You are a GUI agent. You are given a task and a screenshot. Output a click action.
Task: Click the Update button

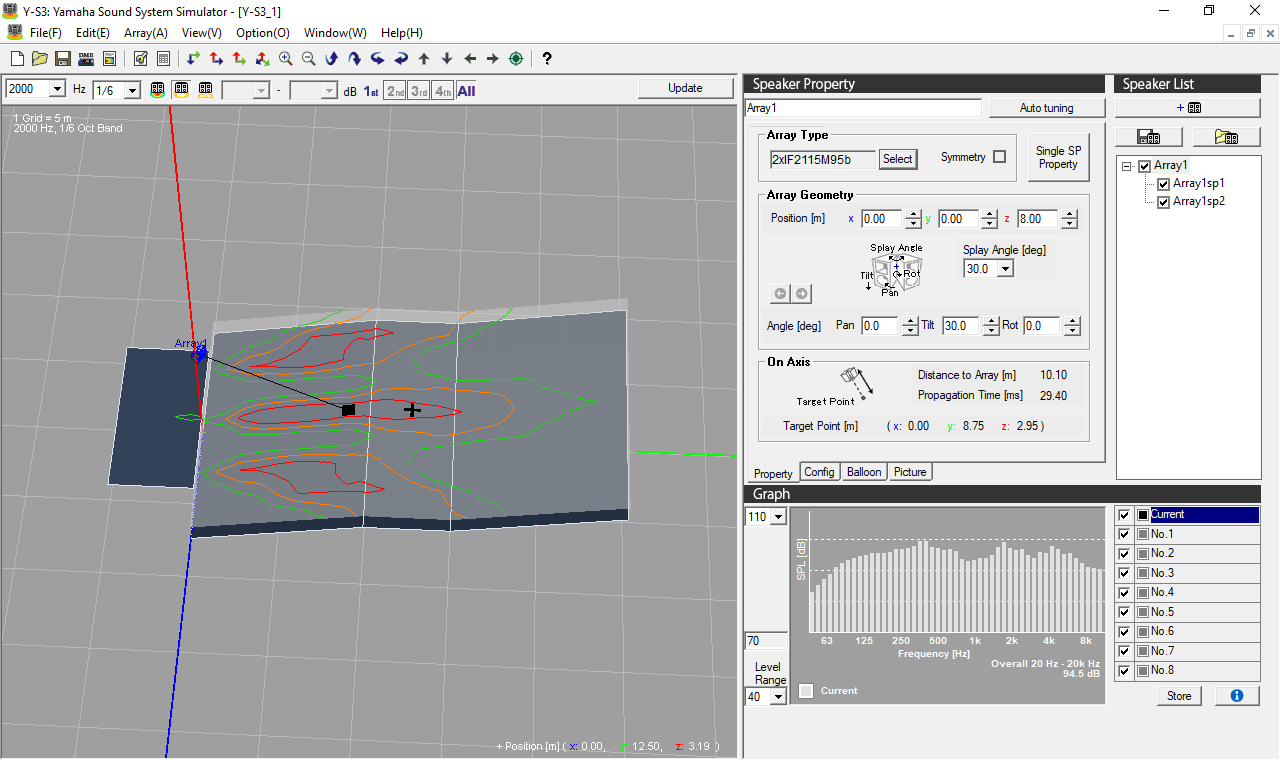point(685,88)
